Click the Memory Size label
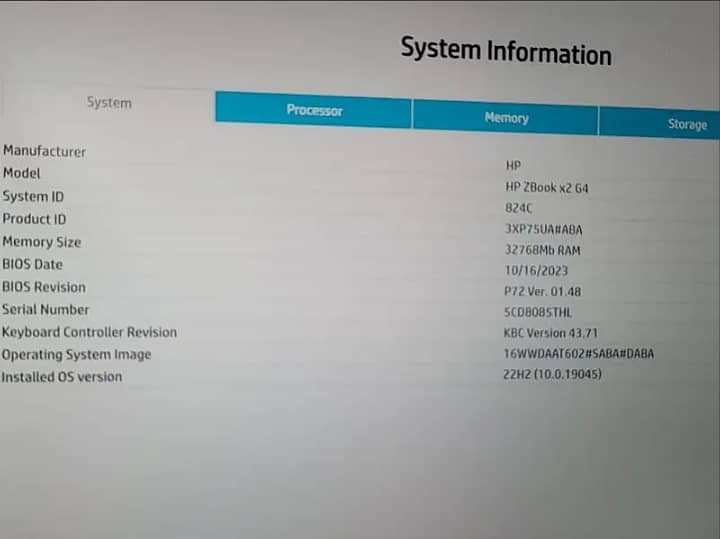The width and height of the screenshot is (720, 539). point(42,242)
